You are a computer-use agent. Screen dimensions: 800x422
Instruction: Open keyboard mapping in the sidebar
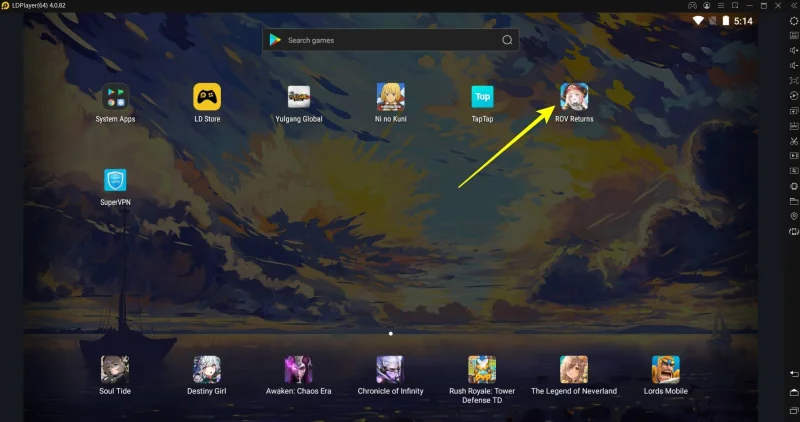(x=794, y=36)
